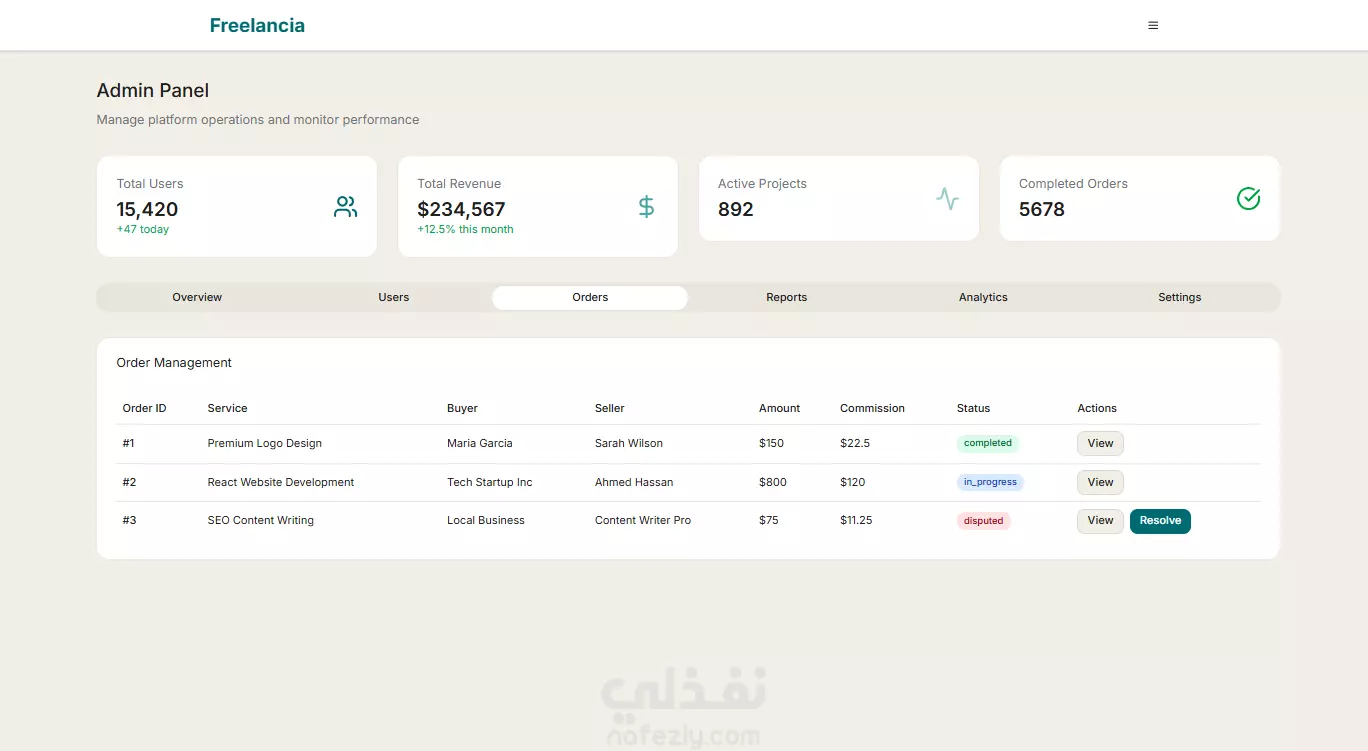Click buyer Tech Startup Inc
The image size is (1368, 751).
click(x=489, y=482)
